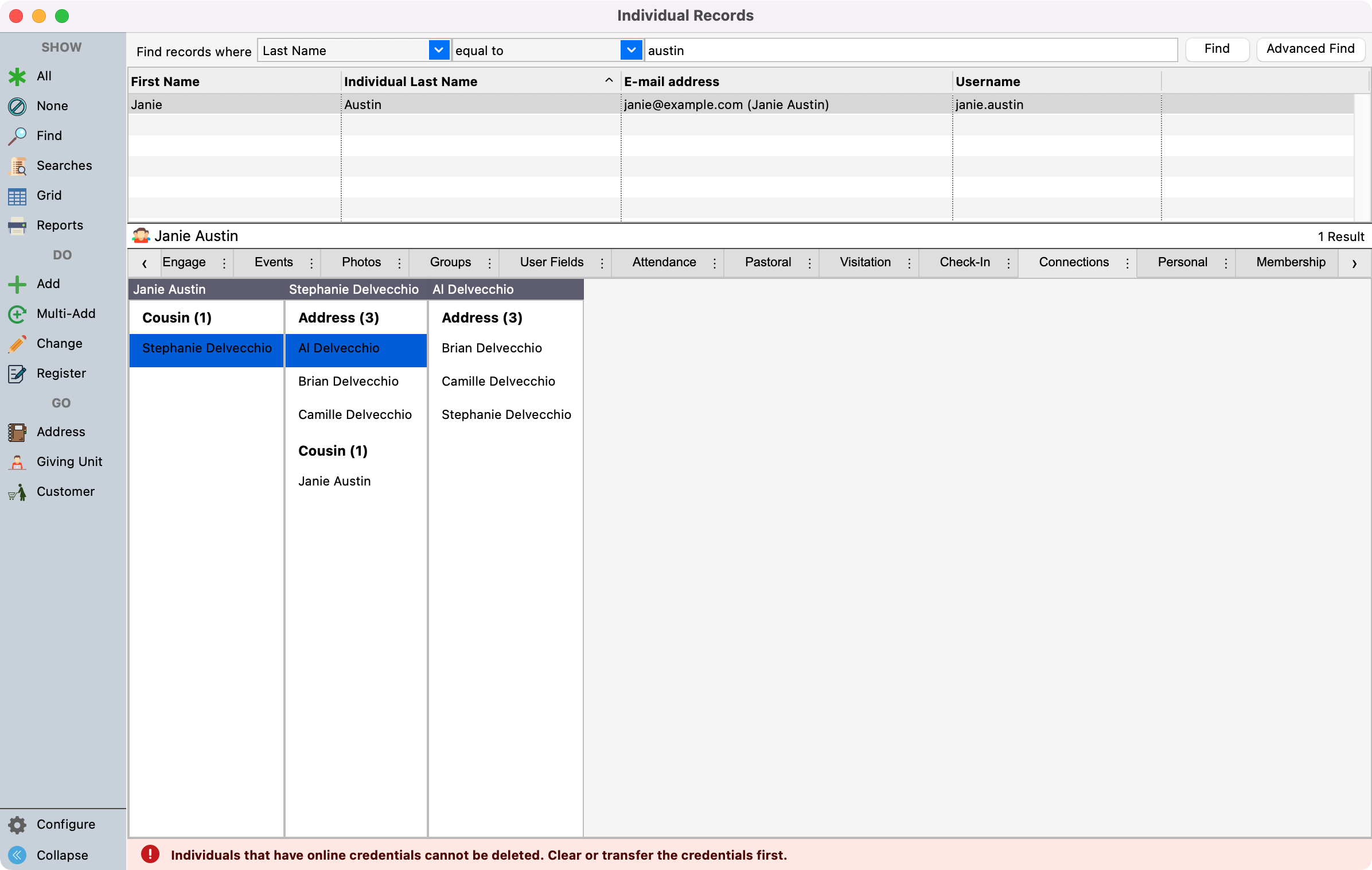Select the None icon in sidebar
Screen dimensions: 1372x870
[x=17, y=106]
